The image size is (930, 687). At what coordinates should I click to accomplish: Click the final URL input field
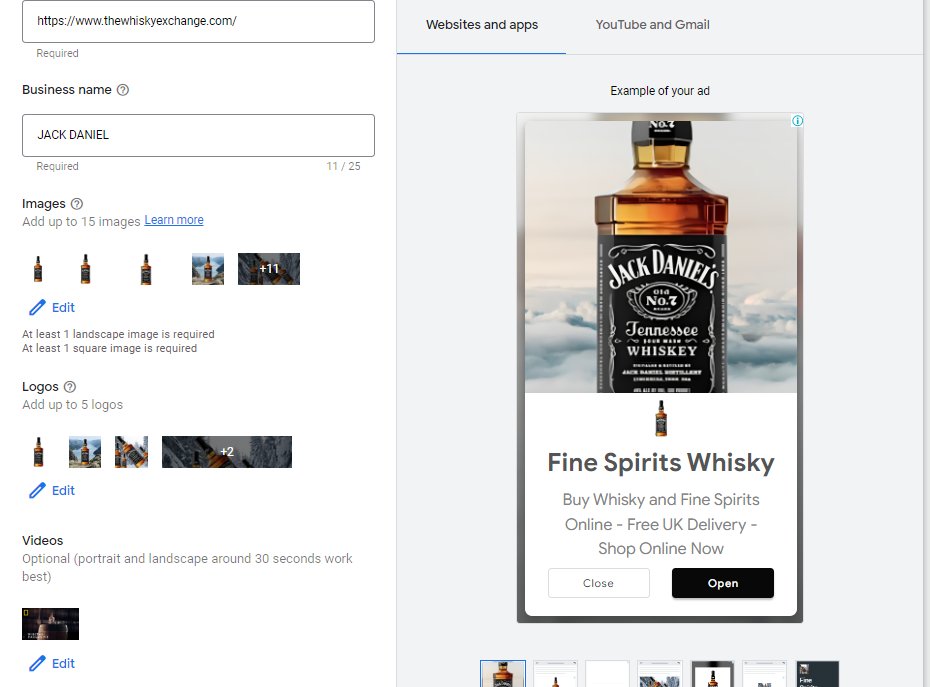click(198, 21)
